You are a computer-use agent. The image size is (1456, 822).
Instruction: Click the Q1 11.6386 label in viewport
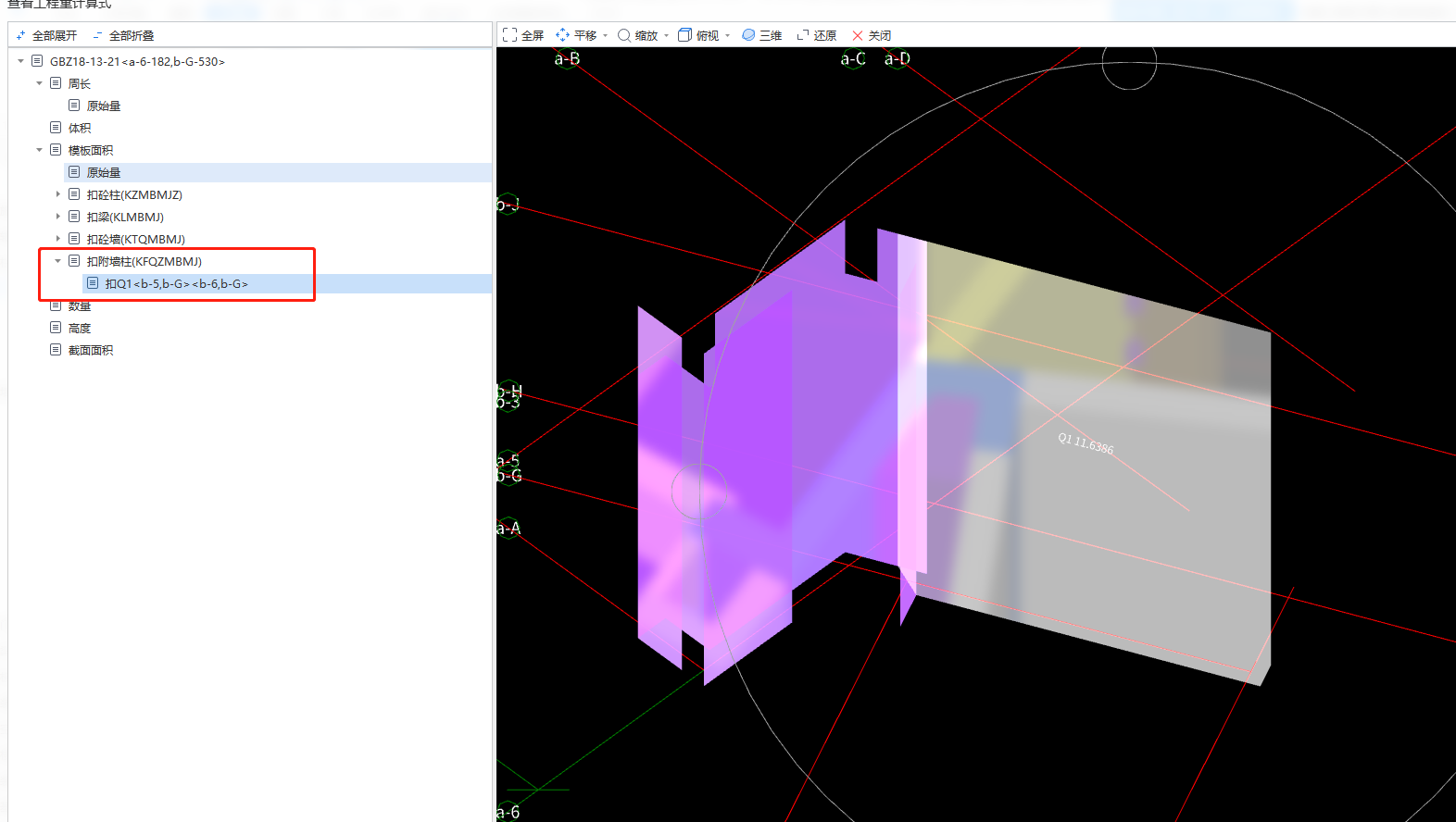point(1086,443)
